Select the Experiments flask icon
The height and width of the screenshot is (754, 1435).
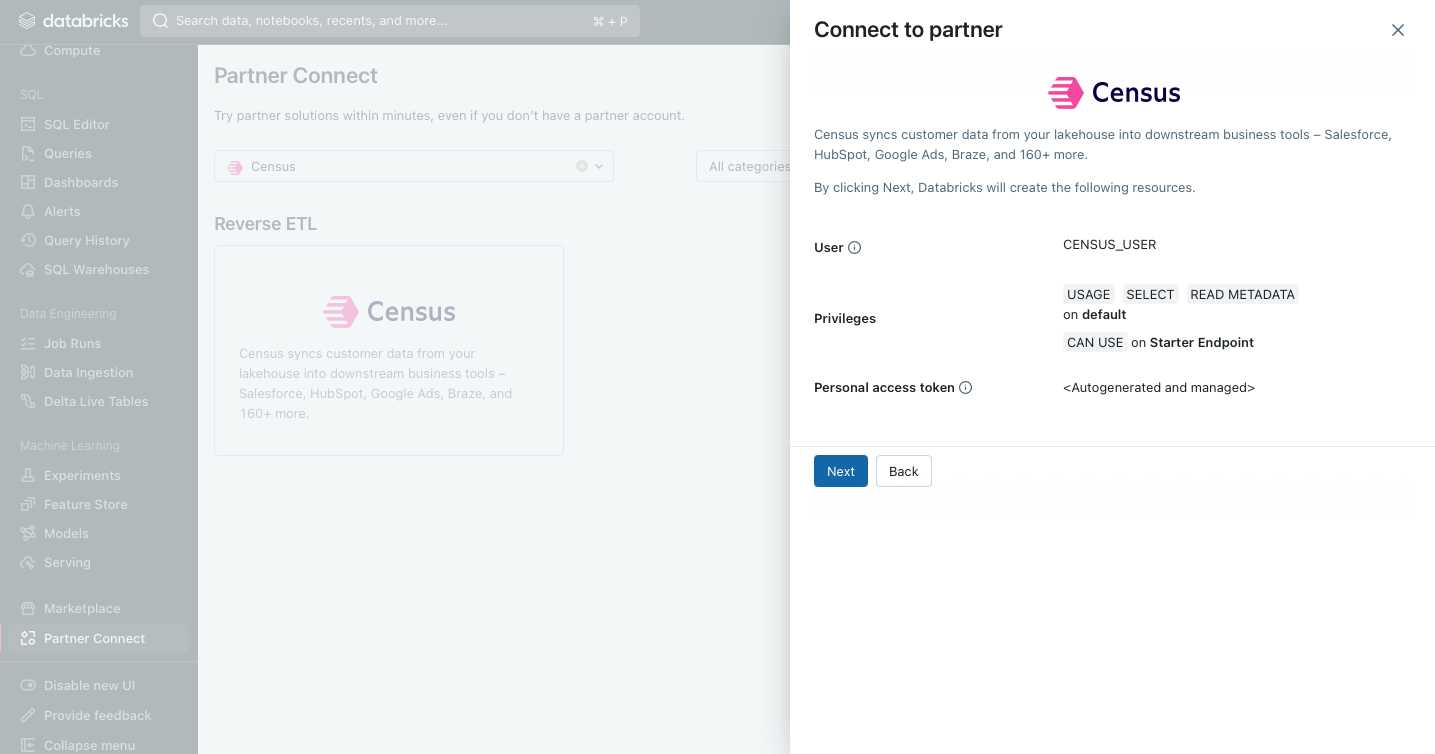pyautogui.click(x=28, y=475)
